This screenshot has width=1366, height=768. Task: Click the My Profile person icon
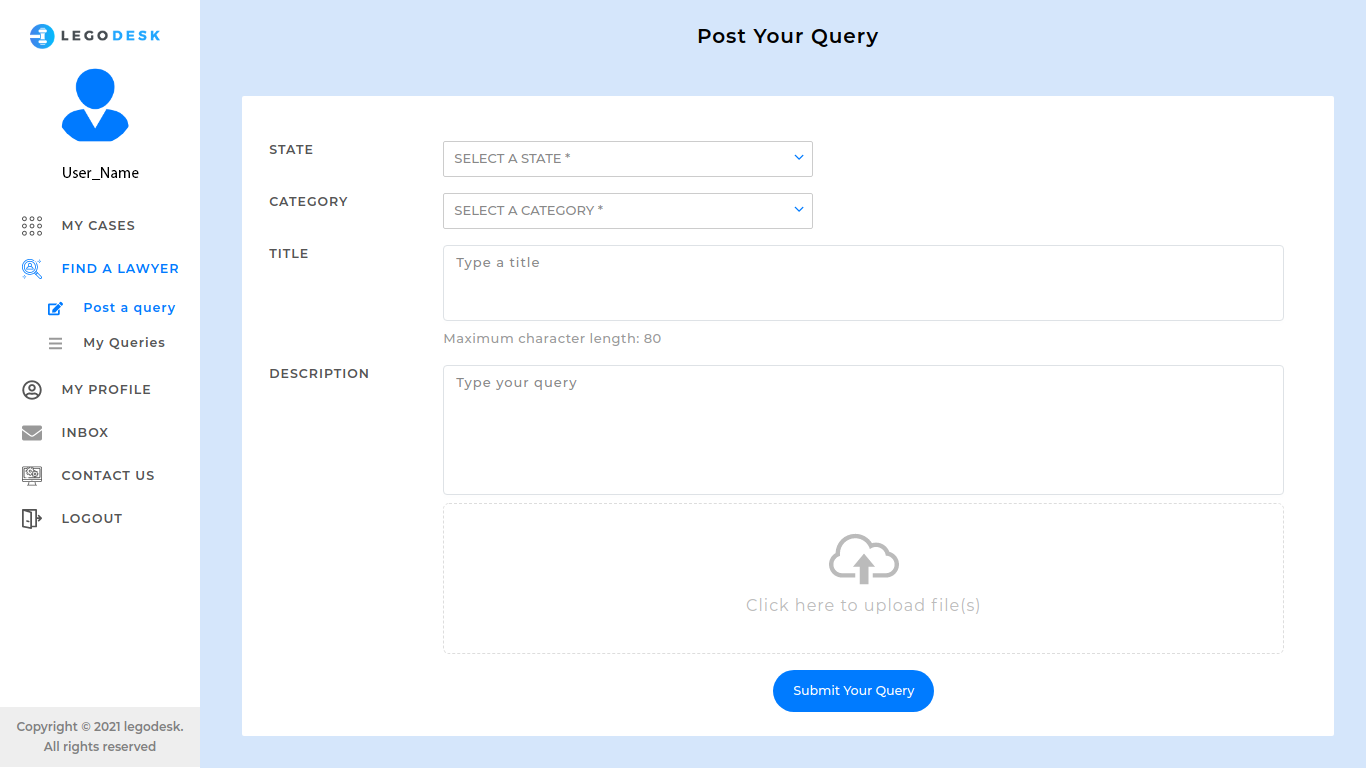point(32,390)
